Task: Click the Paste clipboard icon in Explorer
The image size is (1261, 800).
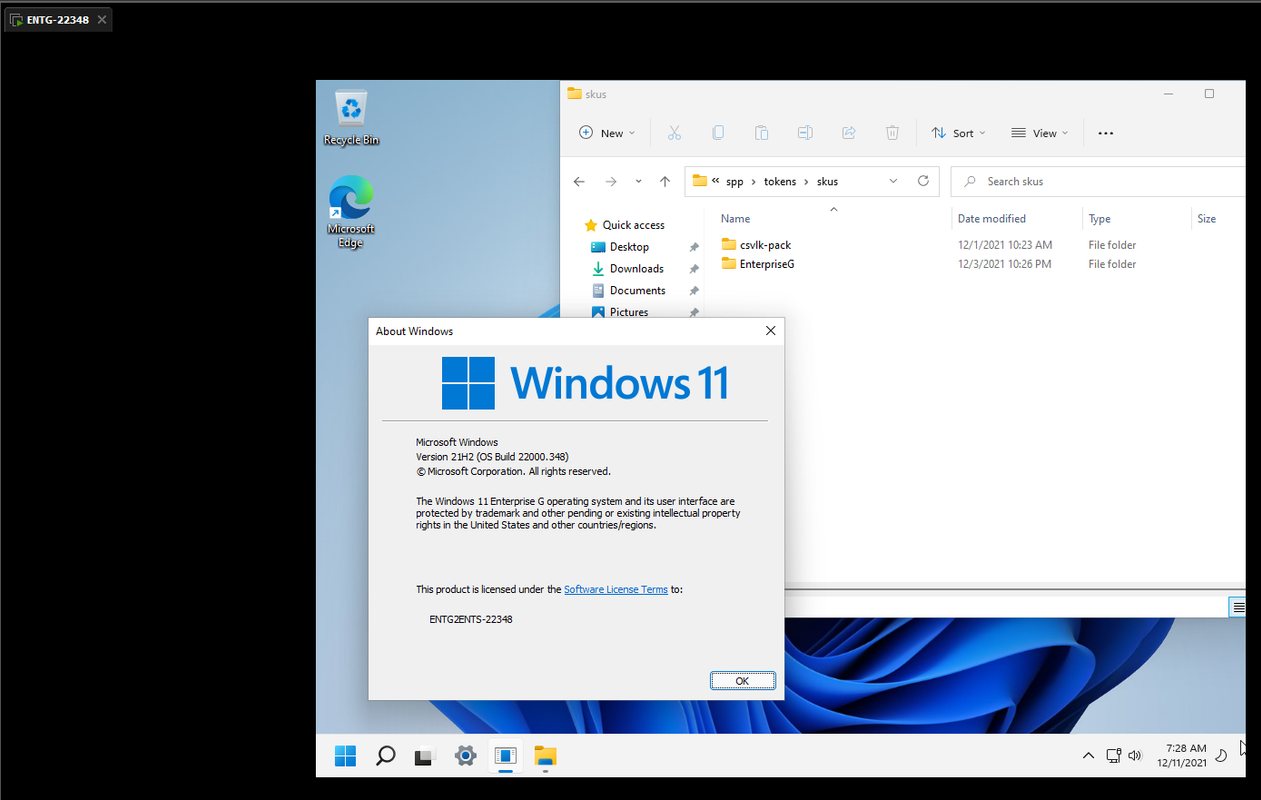Action: click(x=761, y=133)
